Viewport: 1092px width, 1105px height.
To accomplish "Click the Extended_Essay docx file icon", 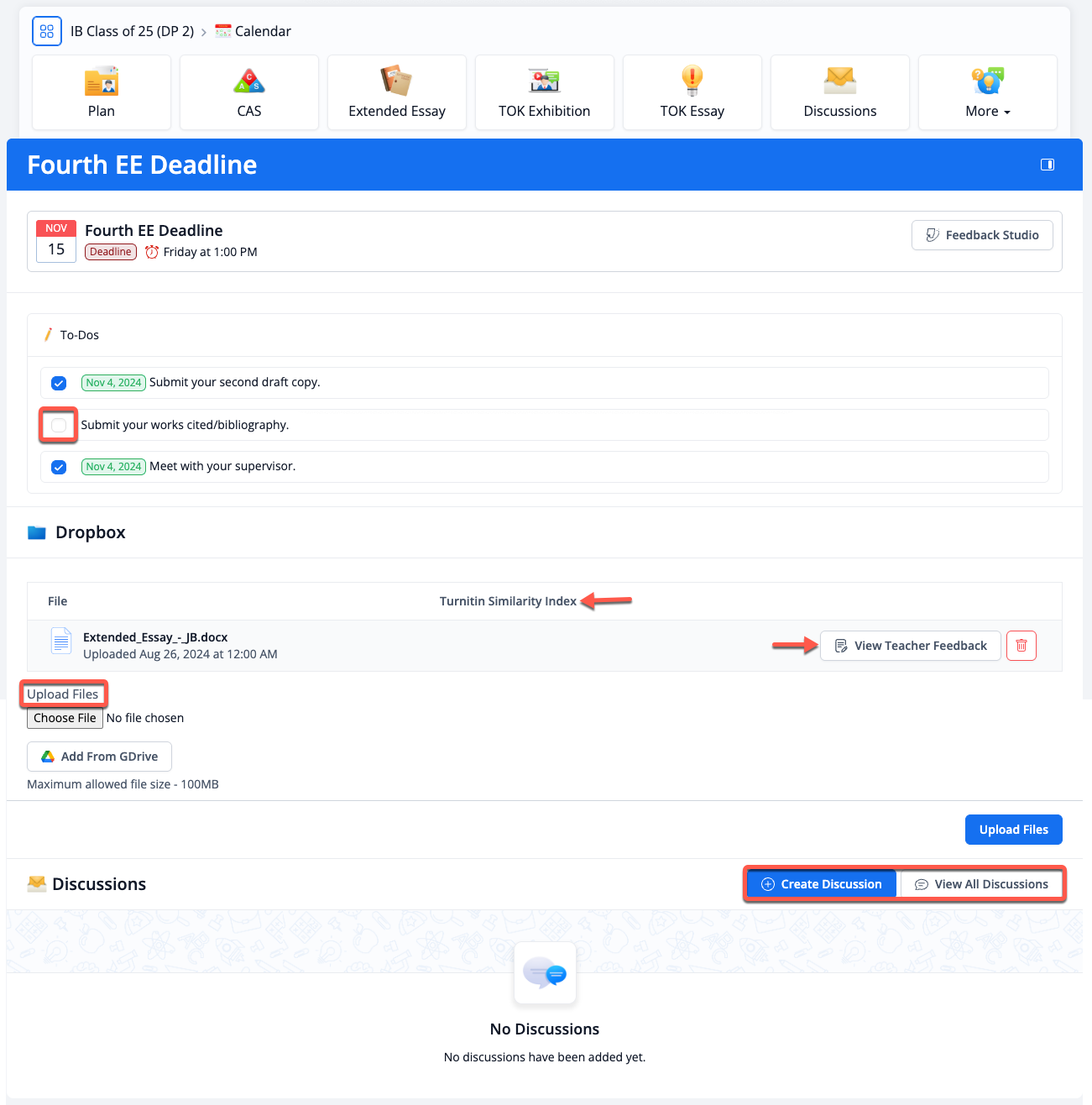I will tap(61, 641).
